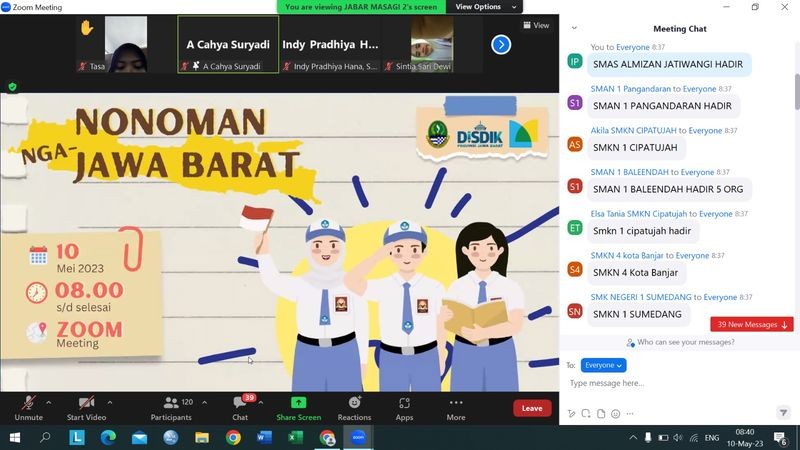Click the Type message here field

(670, 383)
